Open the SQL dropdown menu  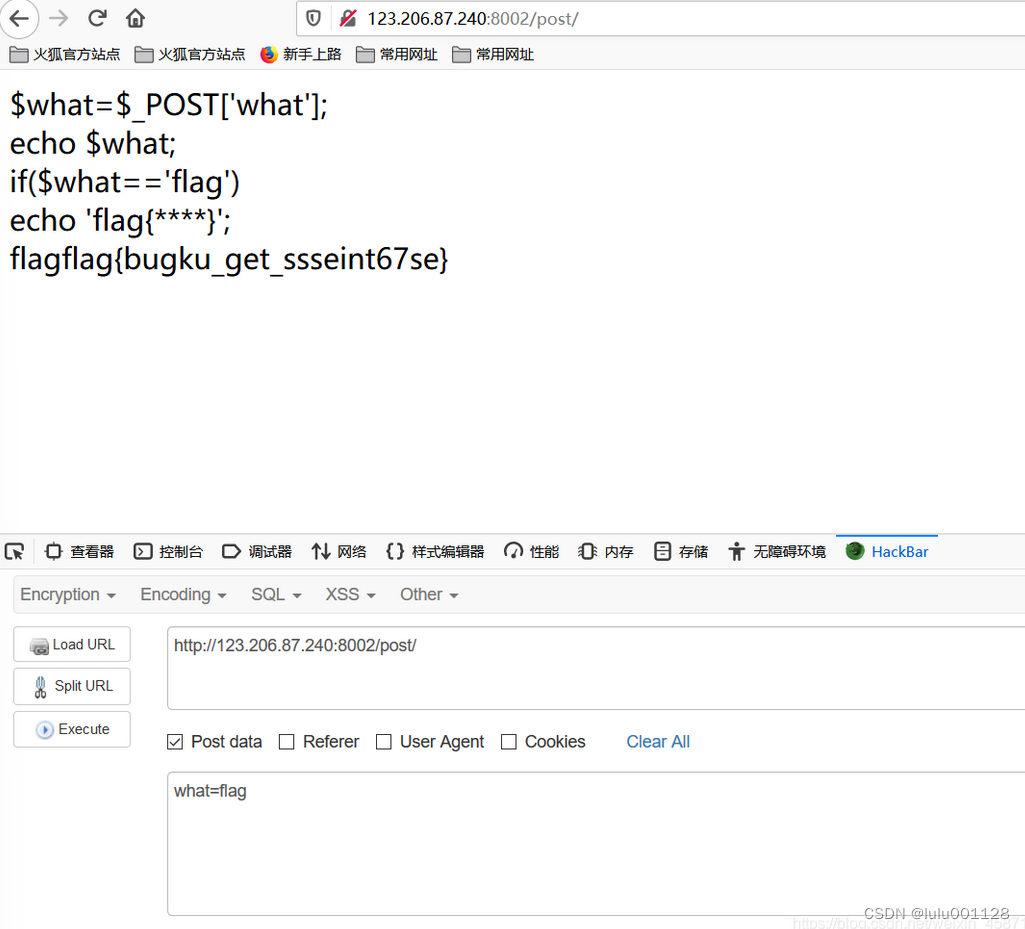pyautogui.click(x=275, y=594)
